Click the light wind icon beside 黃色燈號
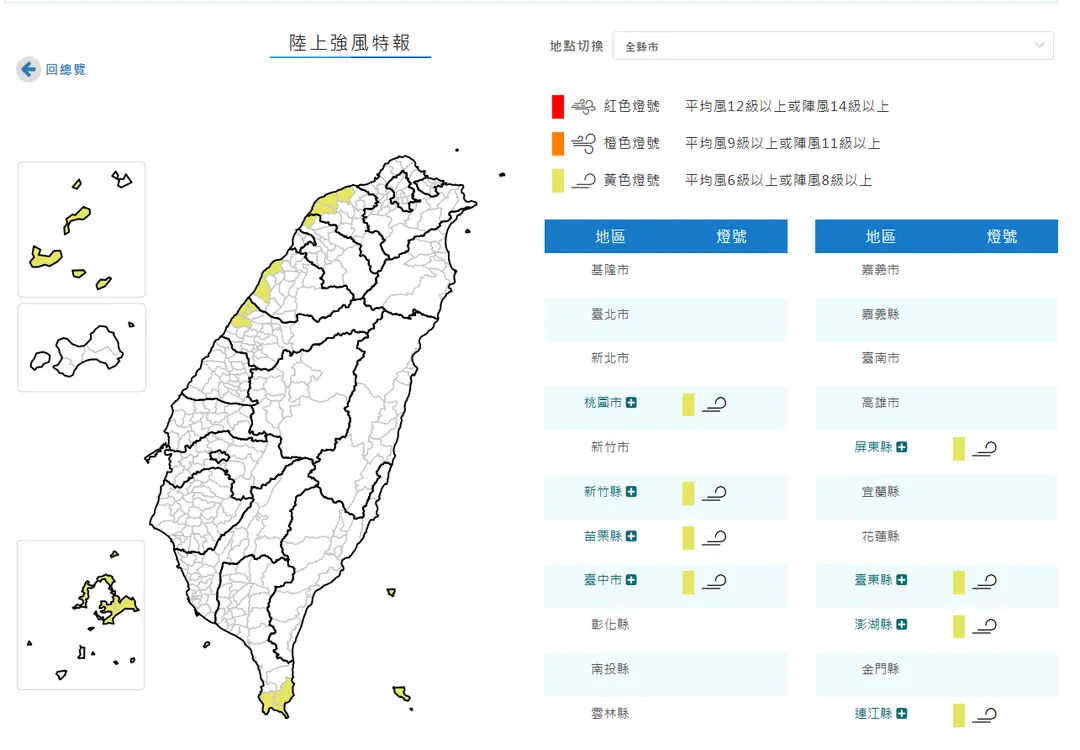The width and height of the screenshot is (1080, 750). click(583, 181)
